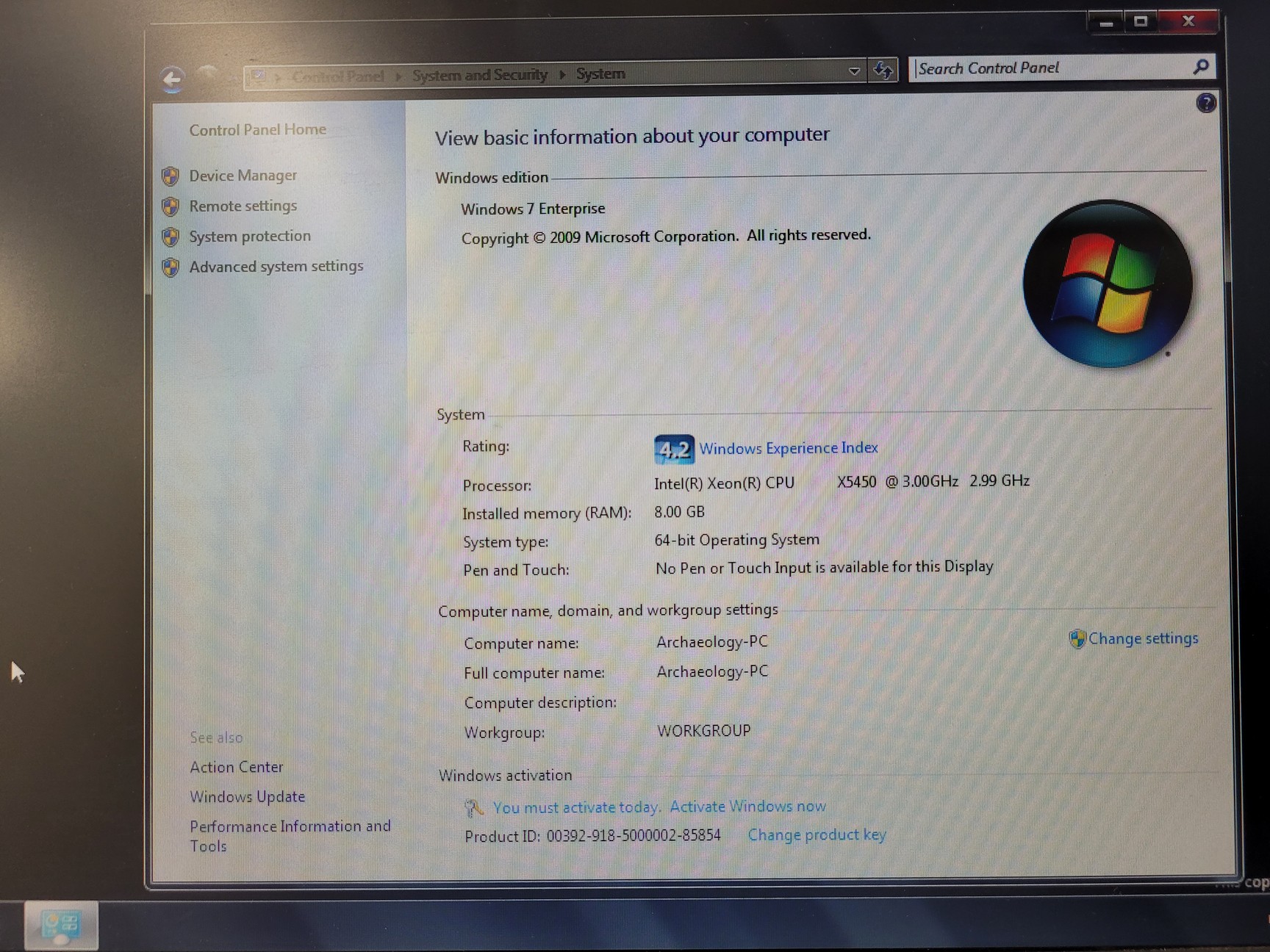Click the refresh button beside address bar
Image resolution: width=1270 pixels, height=952 pixels.
point(883,71)
